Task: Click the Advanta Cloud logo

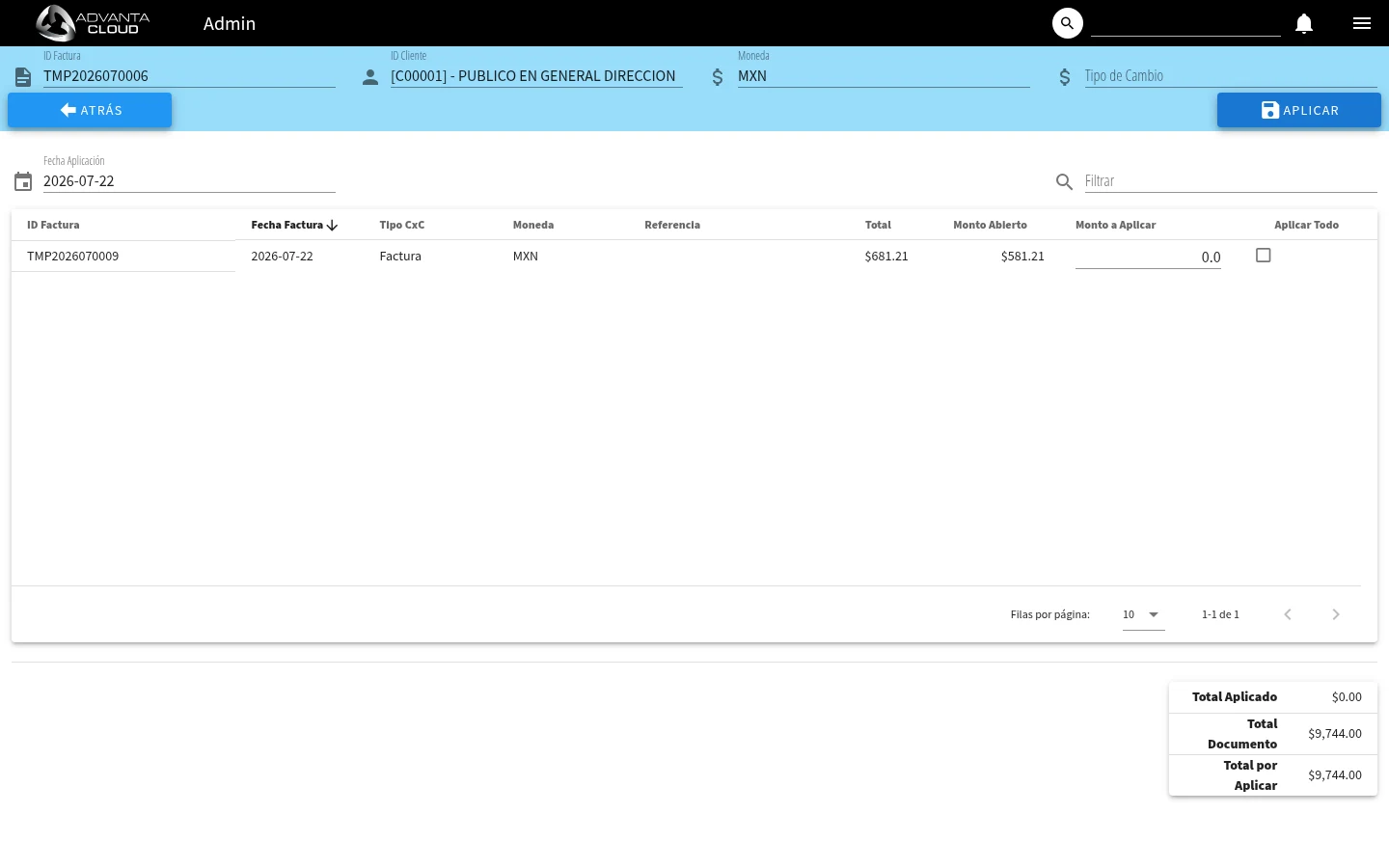Action: click(94, 23)
